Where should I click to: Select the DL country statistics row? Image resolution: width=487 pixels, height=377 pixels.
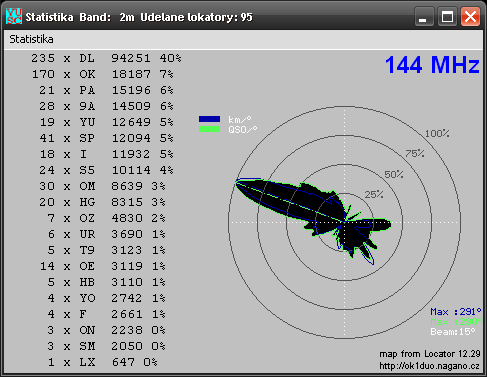coord(106,58)
